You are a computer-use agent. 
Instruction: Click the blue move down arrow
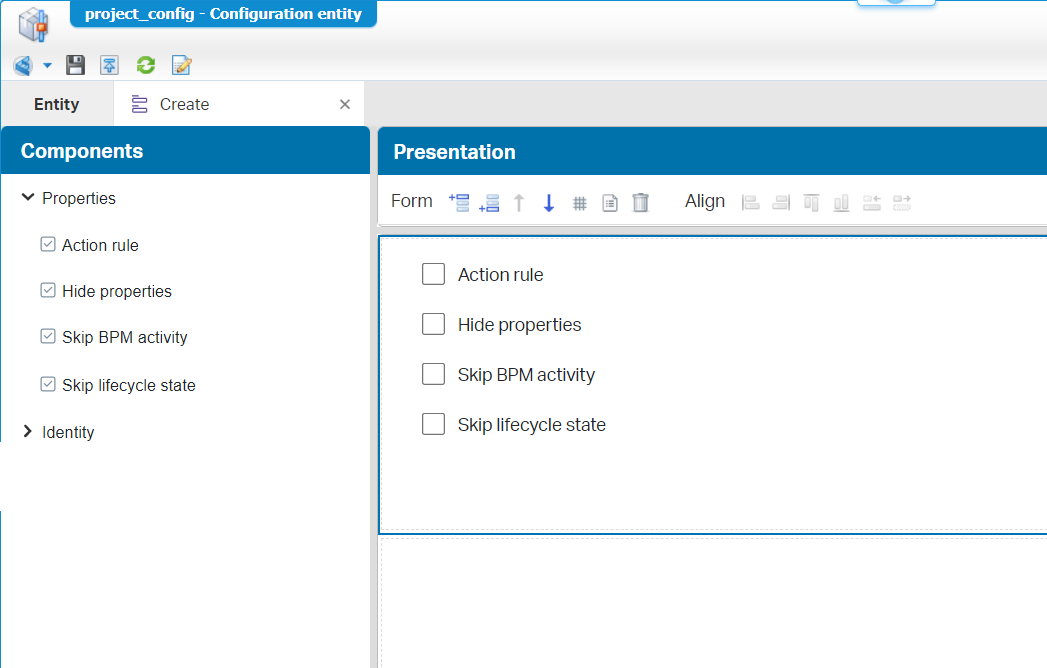[549, 203]
